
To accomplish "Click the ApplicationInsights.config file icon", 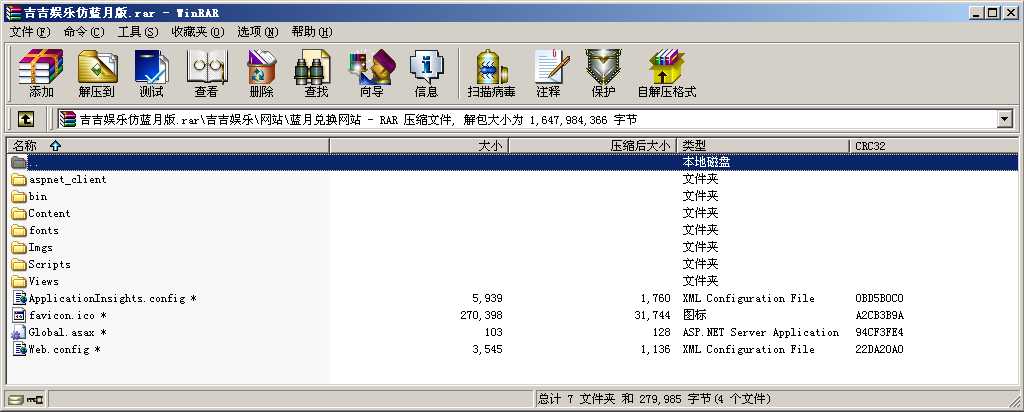I will point(19,298).
